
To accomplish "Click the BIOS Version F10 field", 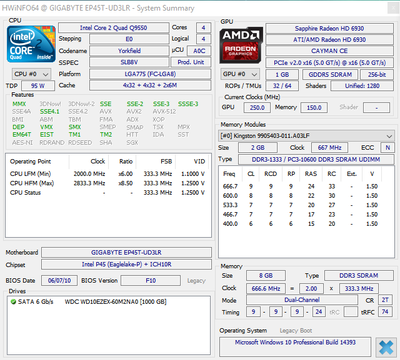I will point(151,280).
